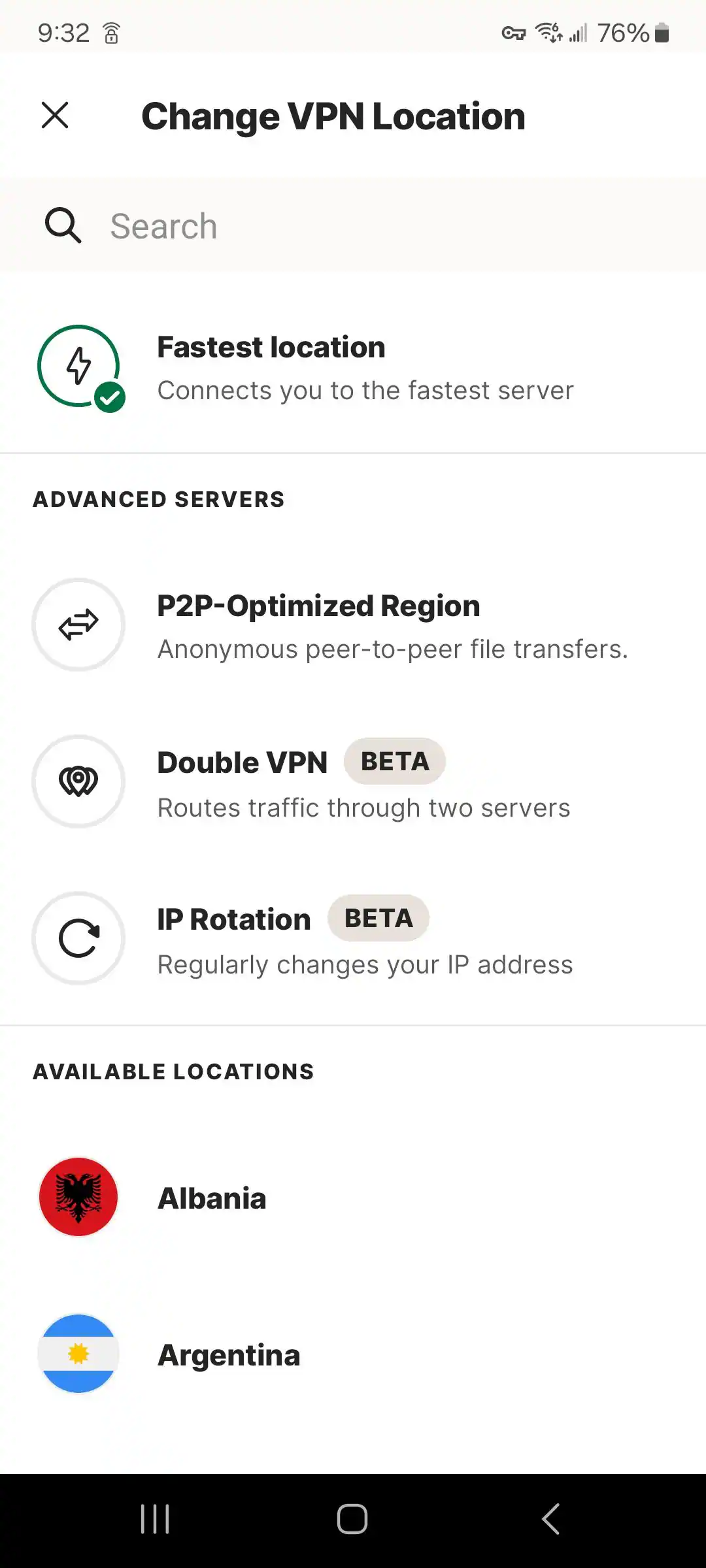Select the Fastest location lightning icon
Screen dimensions: 706x1568
79,366
